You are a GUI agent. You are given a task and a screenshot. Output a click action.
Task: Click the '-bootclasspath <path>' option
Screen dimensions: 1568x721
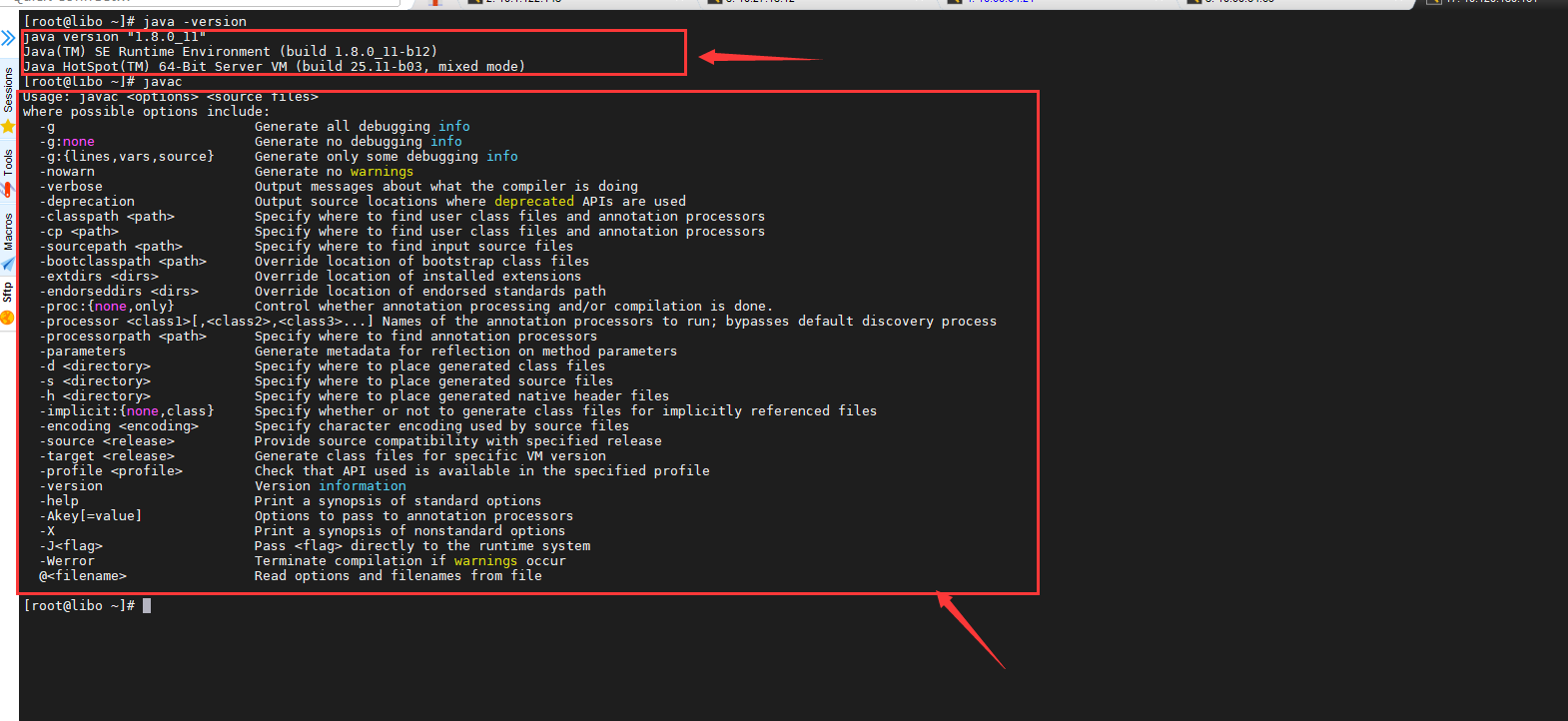click(x=123, y=262)
